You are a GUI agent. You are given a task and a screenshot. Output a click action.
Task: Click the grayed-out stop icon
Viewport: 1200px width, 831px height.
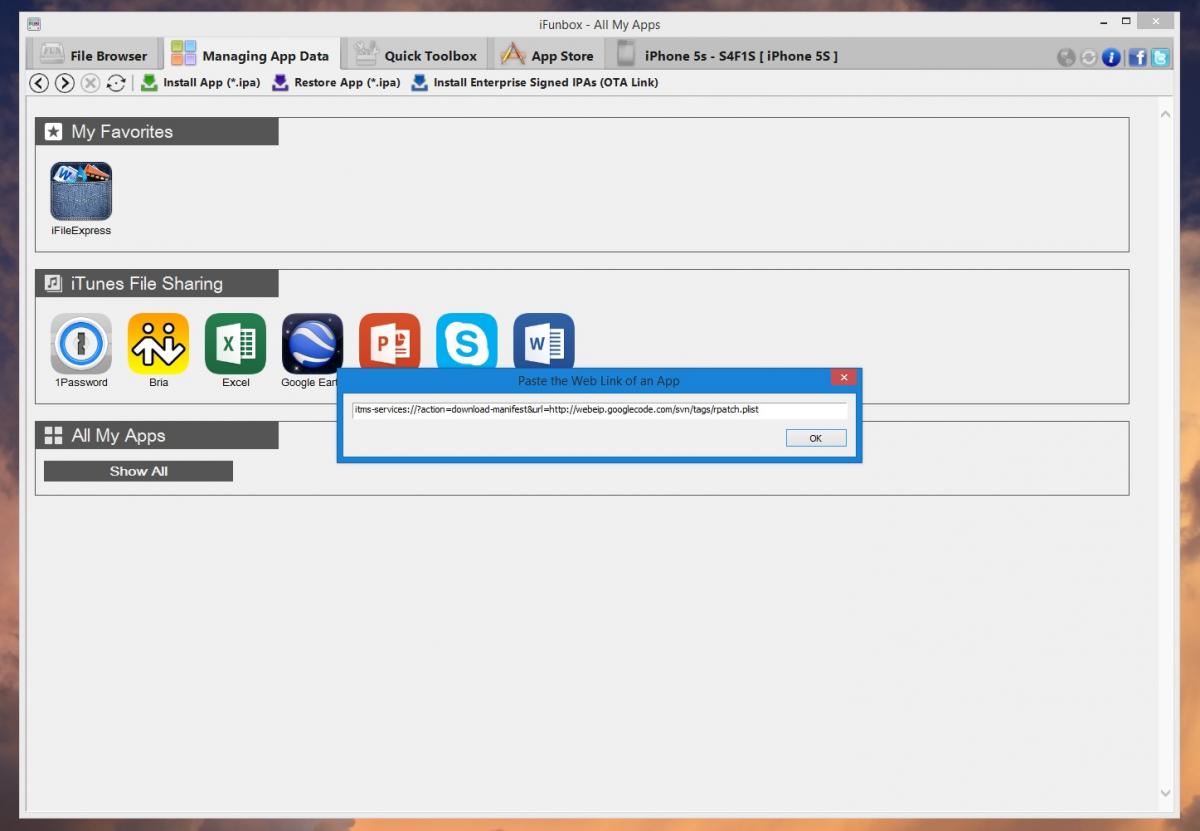pyautogui.click(x=90, y=83)
